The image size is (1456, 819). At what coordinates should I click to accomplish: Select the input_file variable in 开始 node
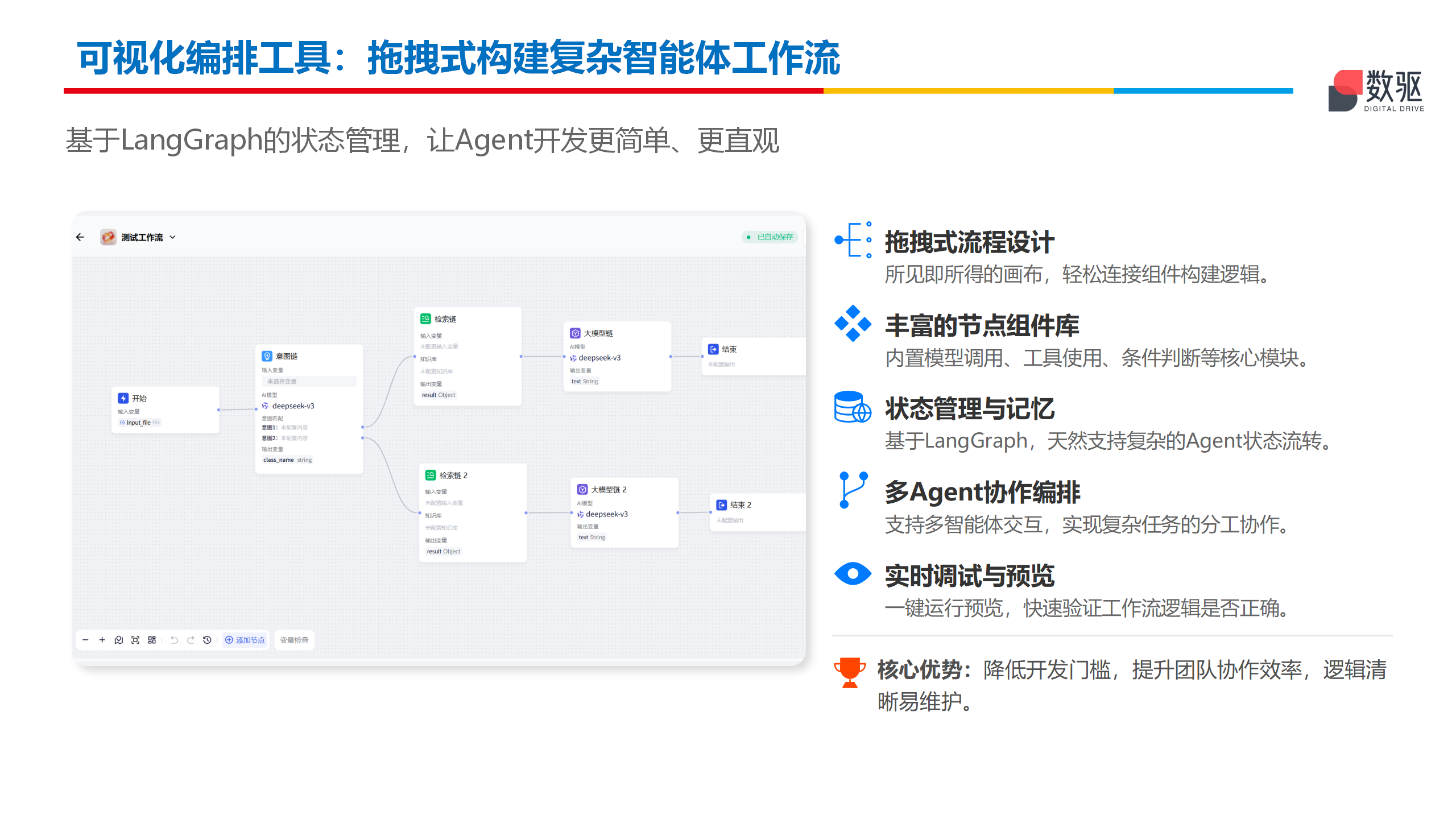140,423
